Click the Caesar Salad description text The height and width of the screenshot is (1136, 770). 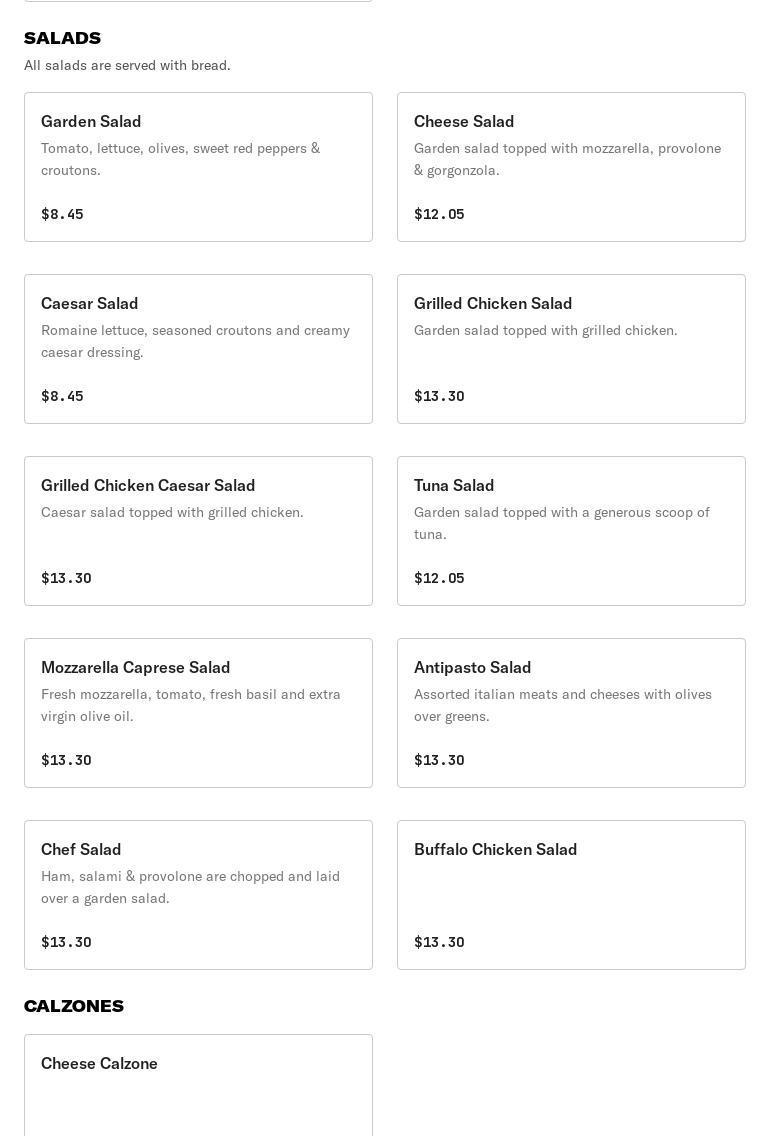click(195, 341)
